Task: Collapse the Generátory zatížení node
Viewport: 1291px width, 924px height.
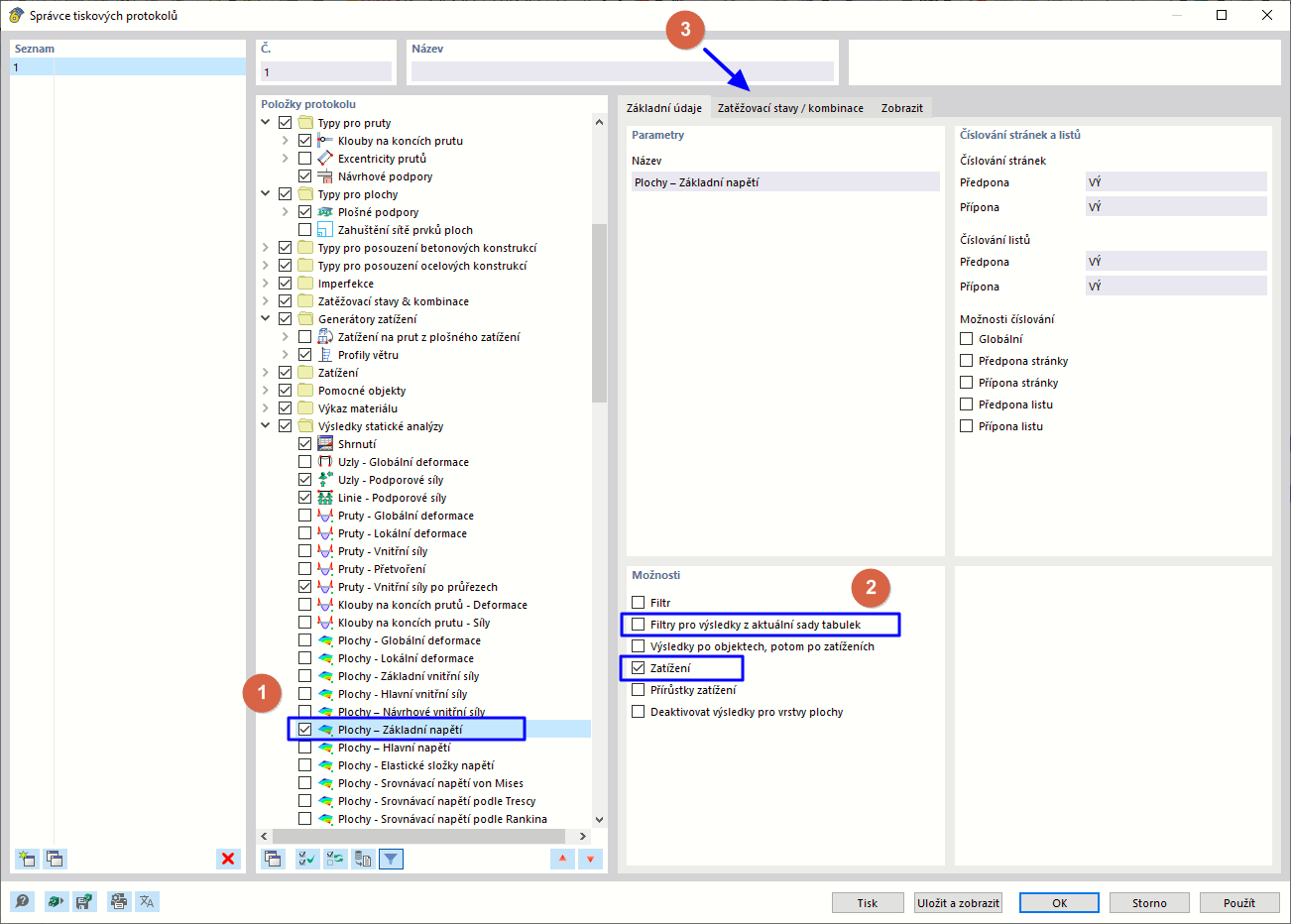Action: click(266, 319)
